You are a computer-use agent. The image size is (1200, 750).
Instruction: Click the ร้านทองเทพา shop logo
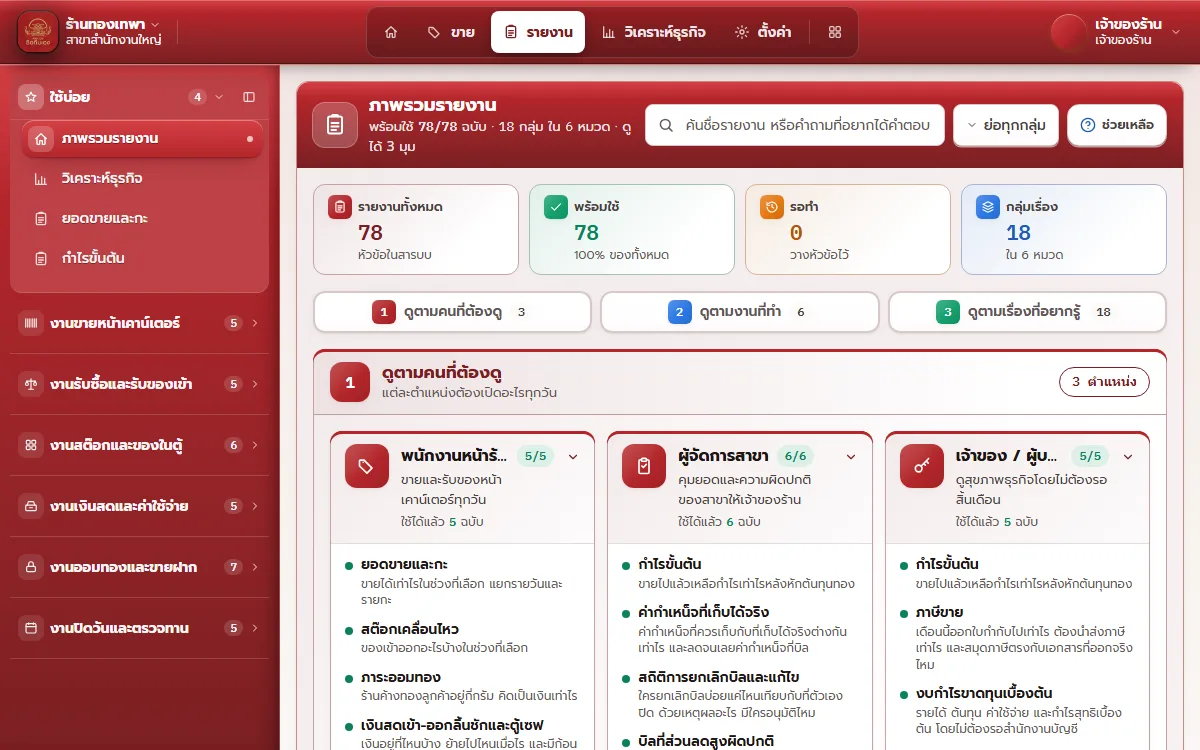pyautogui.click(x=38, y=30)
